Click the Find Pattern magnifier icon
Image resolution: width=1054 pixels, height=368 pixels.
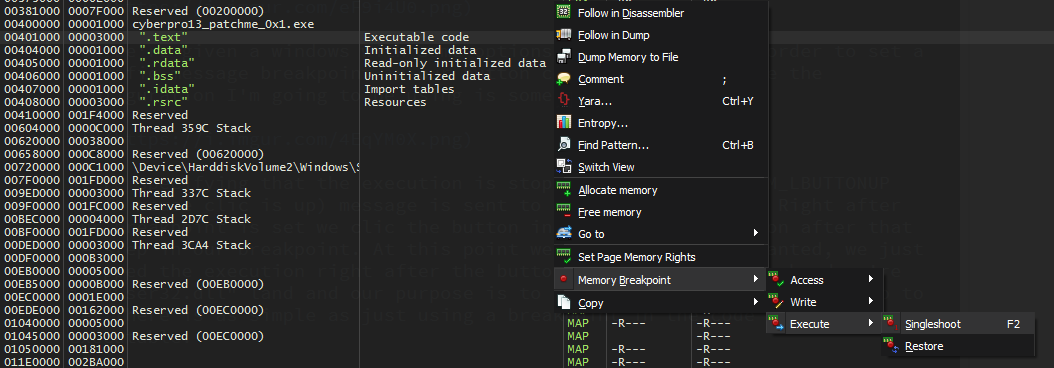click(565, 145)
